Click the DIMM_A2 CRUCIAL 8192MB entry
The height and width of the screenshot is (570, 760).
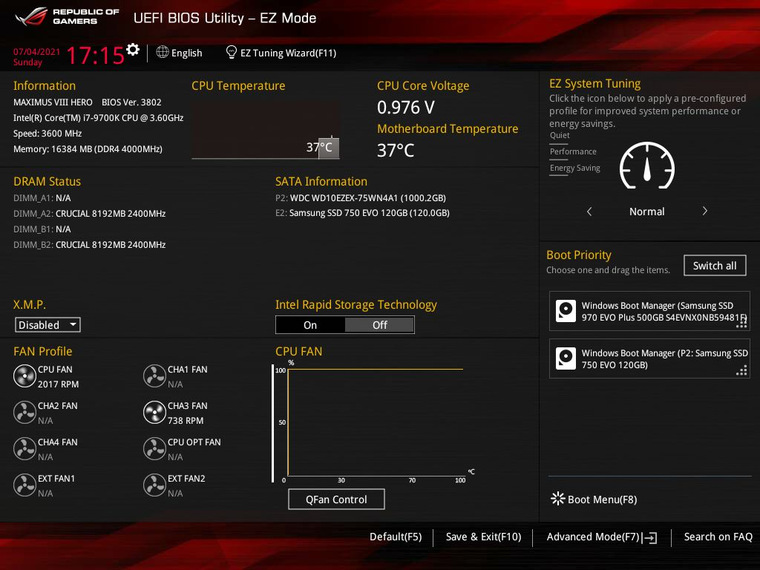click(x=89, y=213)
